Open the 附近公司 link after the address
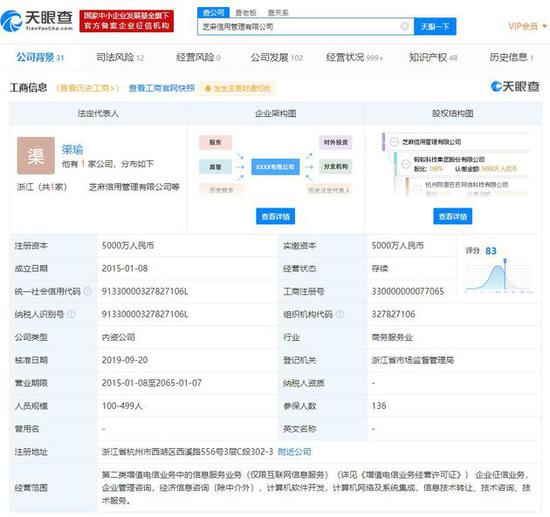 pos(294,452)
